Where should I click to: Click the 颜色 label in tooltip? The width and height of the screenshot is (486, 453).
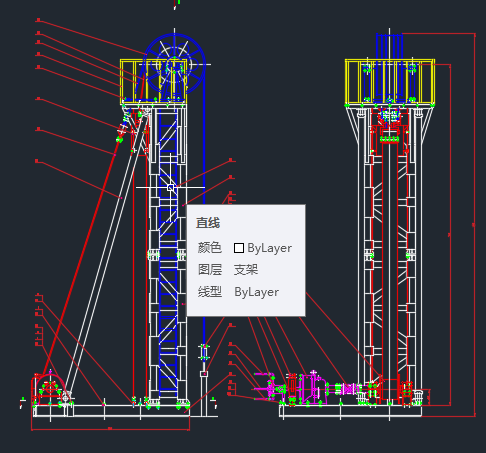[210, 248]
